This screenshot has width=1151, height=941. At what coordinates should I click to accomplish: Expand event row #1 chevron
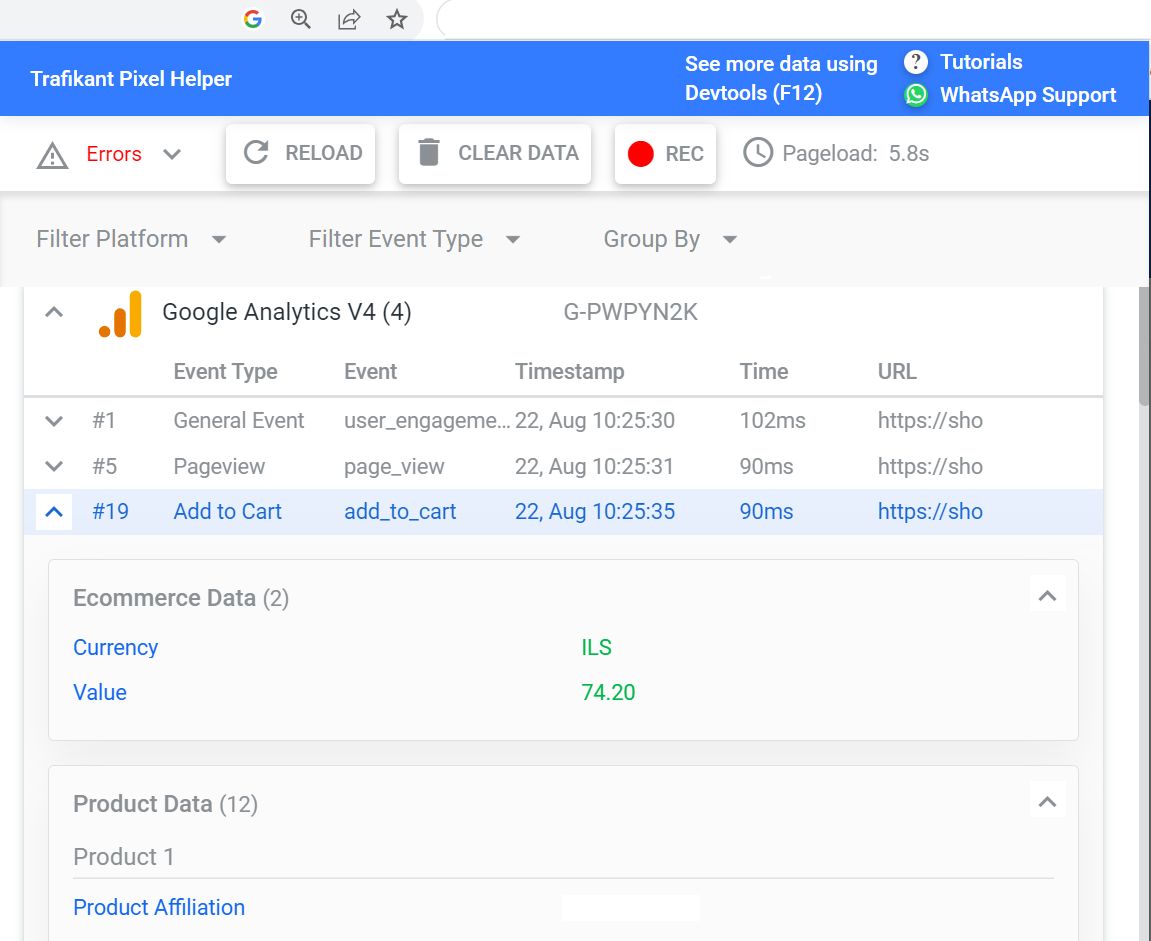[54, 421]
